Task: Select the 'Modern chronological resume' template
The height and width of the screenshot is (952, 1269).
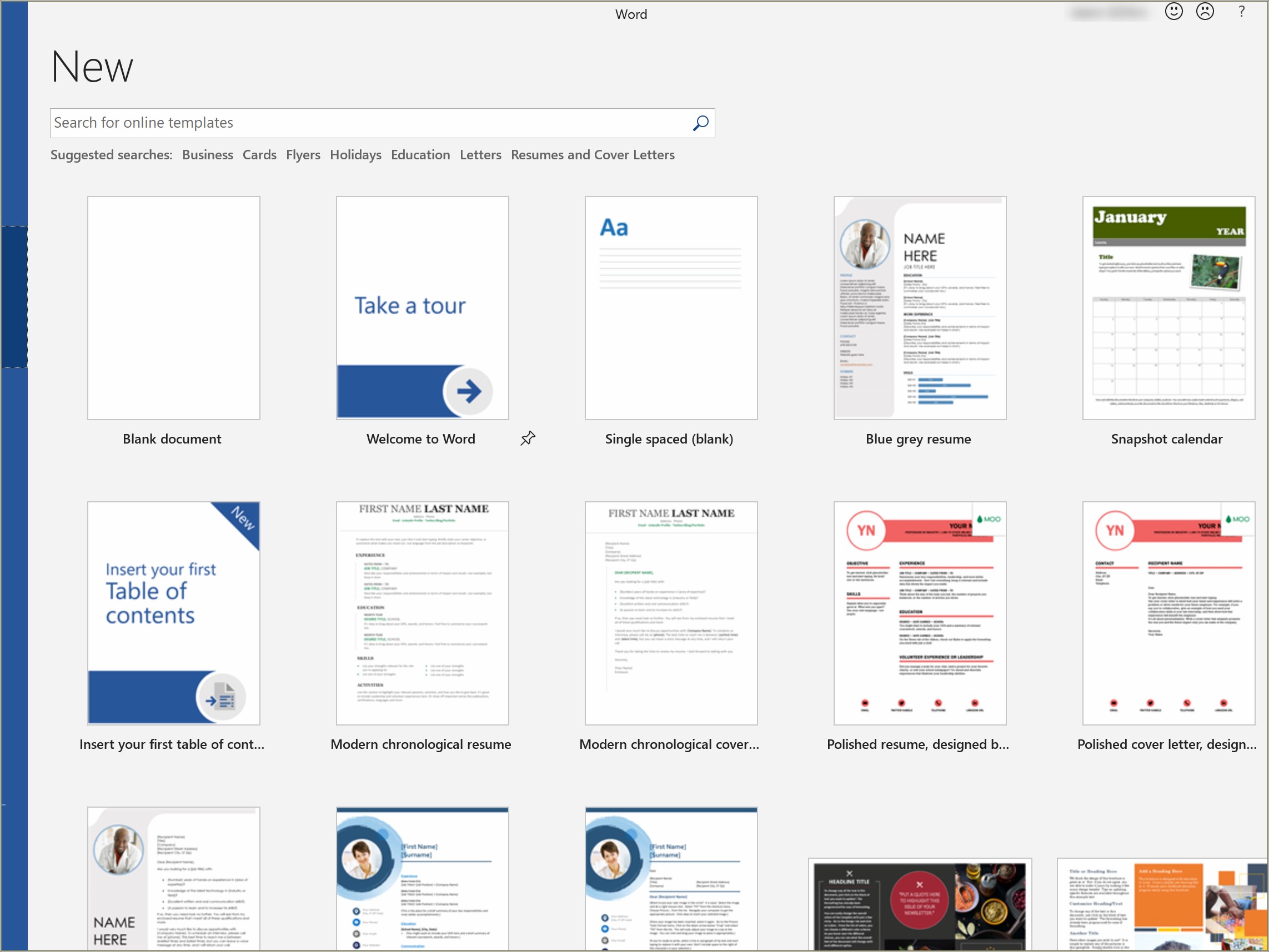Action: click(421, 613)
